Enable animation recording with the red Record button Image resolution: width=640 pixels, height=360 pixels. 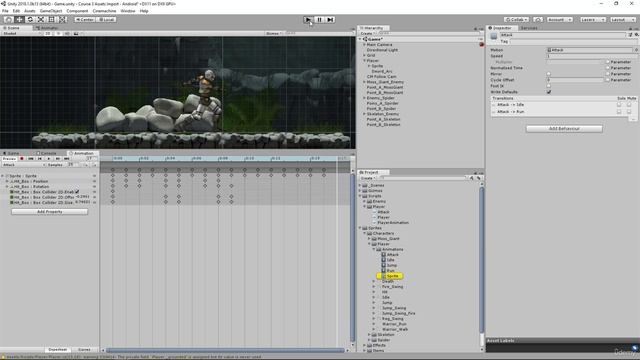coord(22,158)
